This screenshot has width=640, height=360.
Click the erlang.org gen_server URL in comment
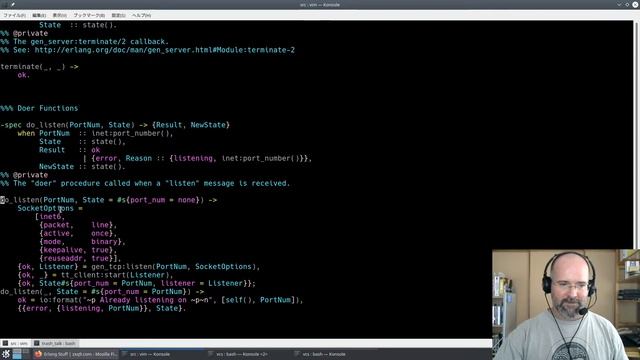[x=164, y=50]
